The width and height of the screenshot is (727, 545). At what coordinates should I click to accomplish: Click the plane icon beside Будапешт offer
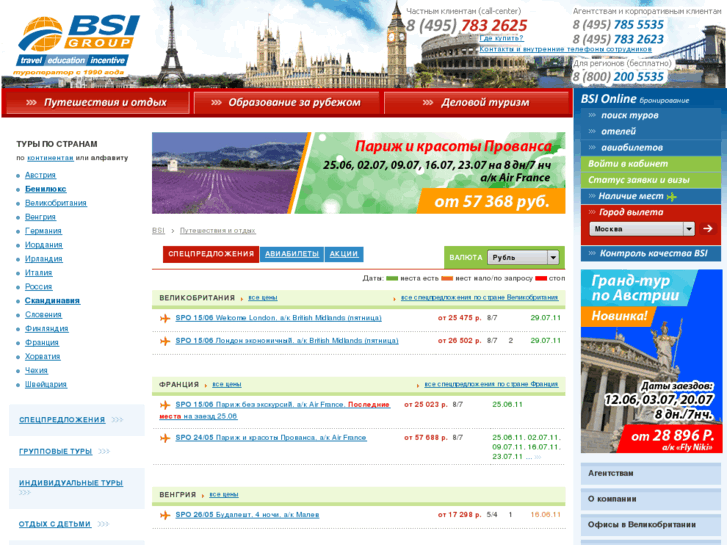pyautogui.click(x=165, y=515)
